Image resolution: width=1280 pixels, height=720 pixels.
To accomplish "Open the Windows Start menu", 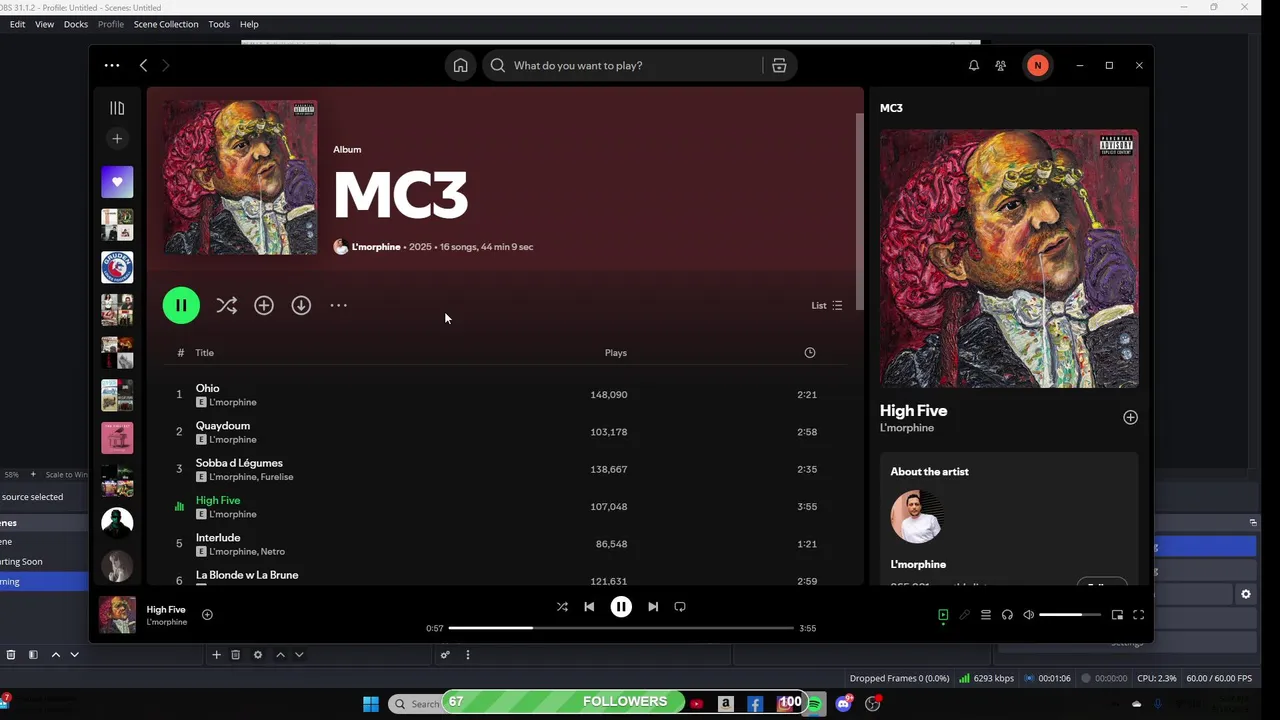I will click(x=371, y=703).
